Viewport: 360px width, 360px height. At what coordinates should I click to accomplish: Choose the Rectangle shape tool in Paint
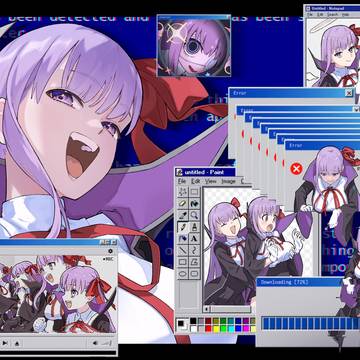point(183,262)
